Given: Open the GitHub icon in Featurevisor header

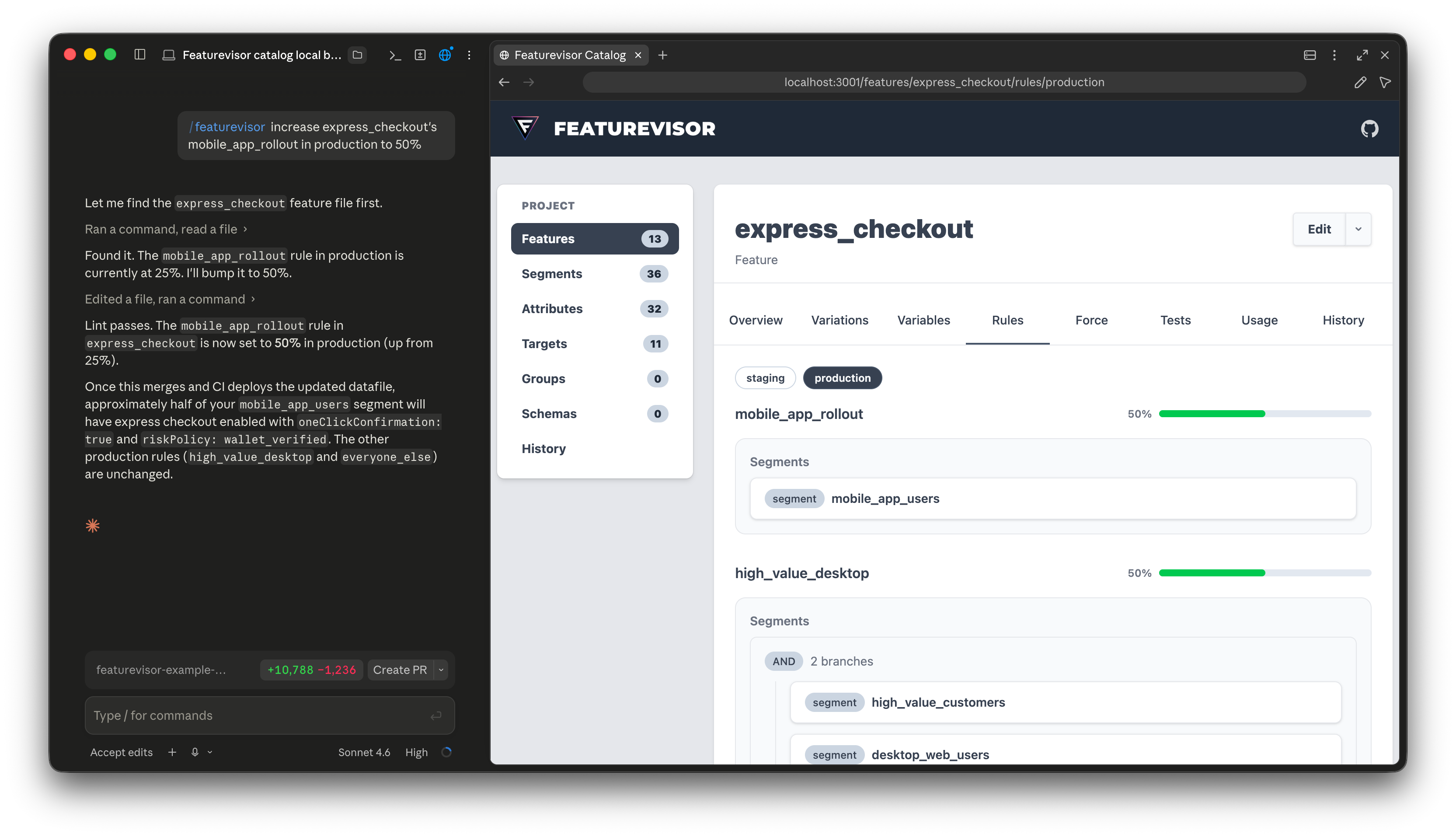Looking at the screenshot, I should (1369, 129).
